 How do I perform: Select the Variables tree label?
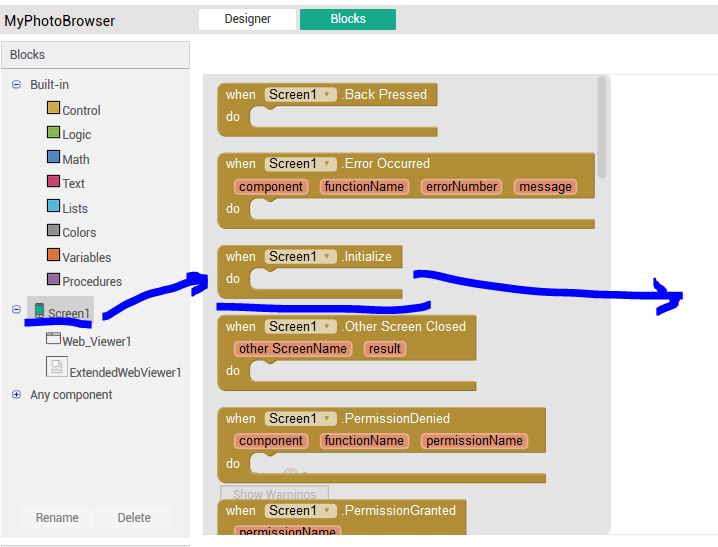[87, 257]
